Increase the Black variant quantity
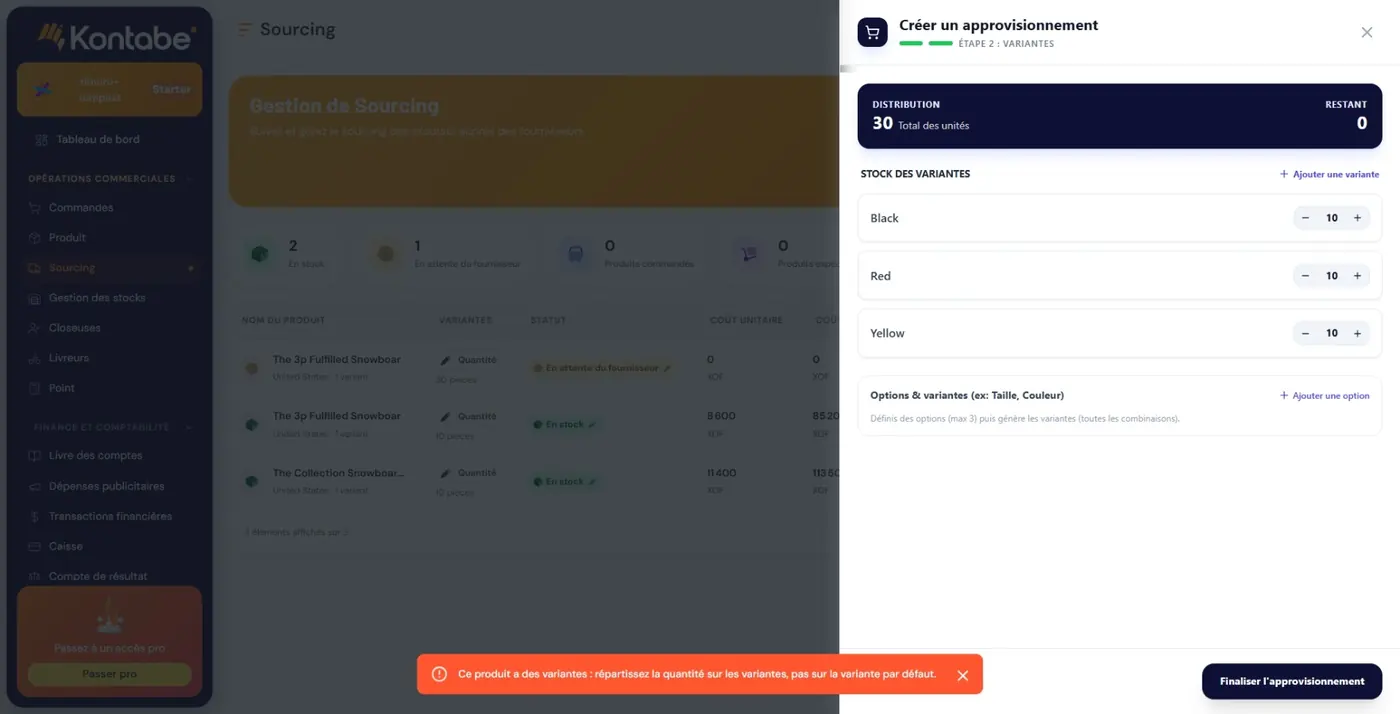 [1357, 218]
